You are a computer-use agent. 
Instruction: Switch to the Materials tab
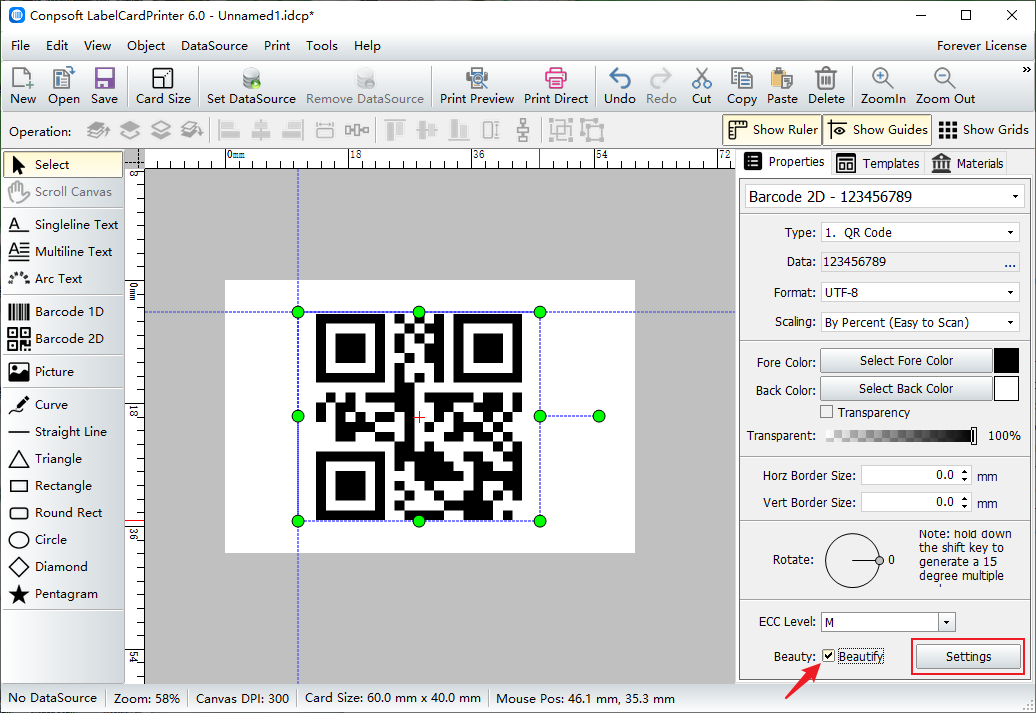point(967,163)
